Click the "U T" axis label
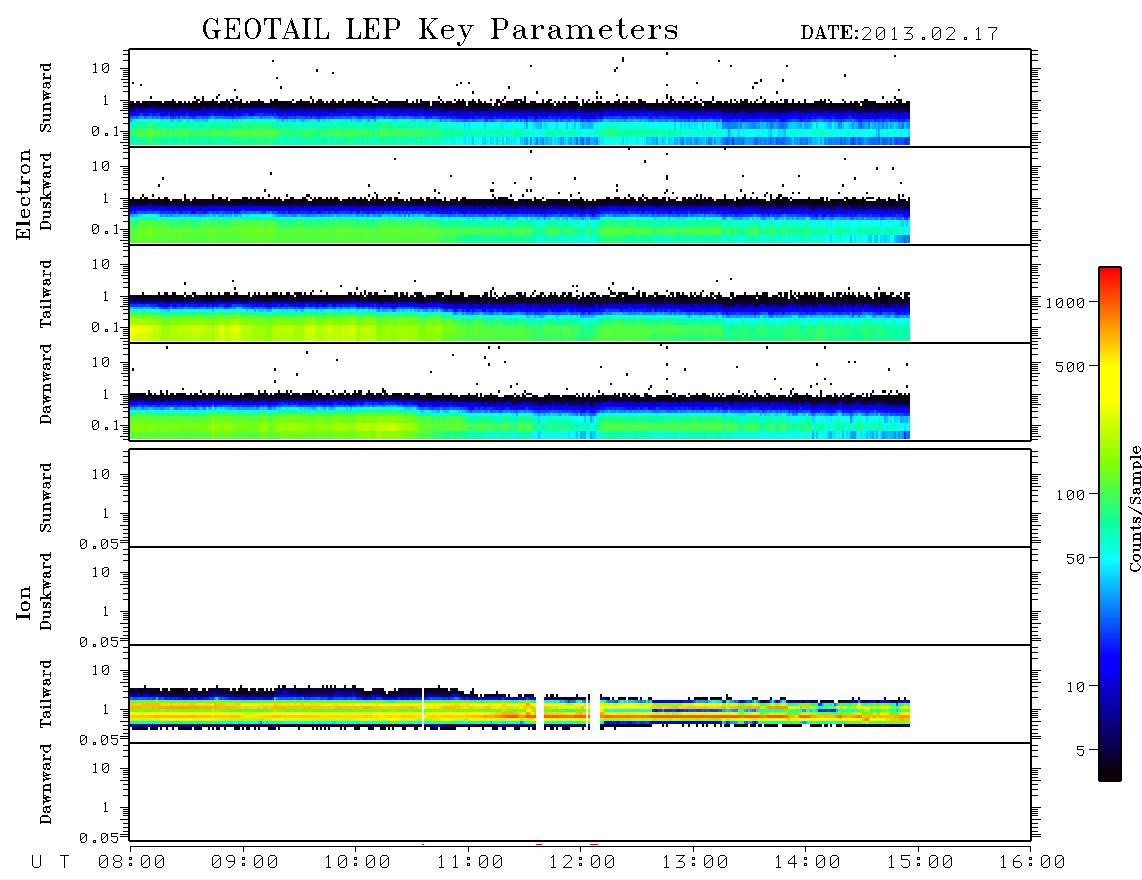Screen dimensions: 1142x880 [x=50, y=862]
